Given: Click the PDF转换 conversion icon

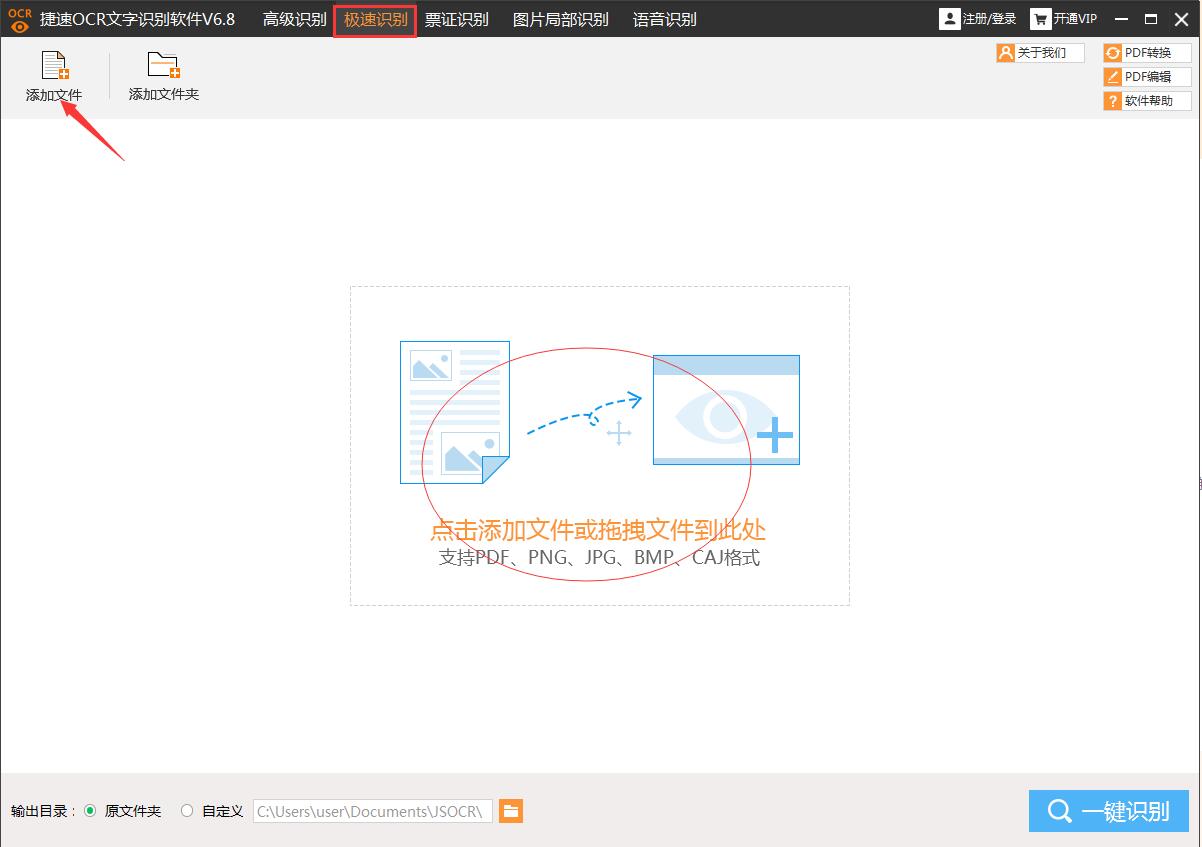Looking at the screenshot, I should [1146, 52].
